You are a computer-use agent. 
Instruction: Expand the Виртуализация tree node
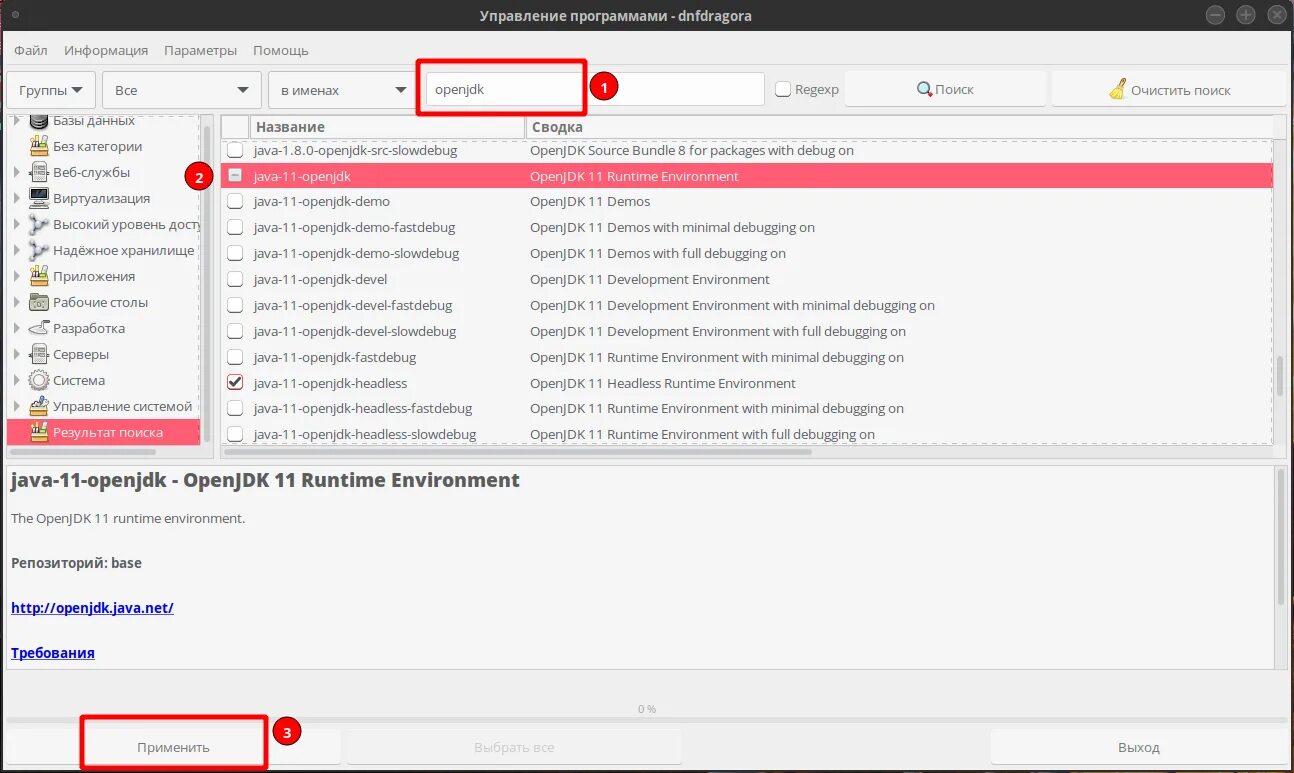point(17,198)
